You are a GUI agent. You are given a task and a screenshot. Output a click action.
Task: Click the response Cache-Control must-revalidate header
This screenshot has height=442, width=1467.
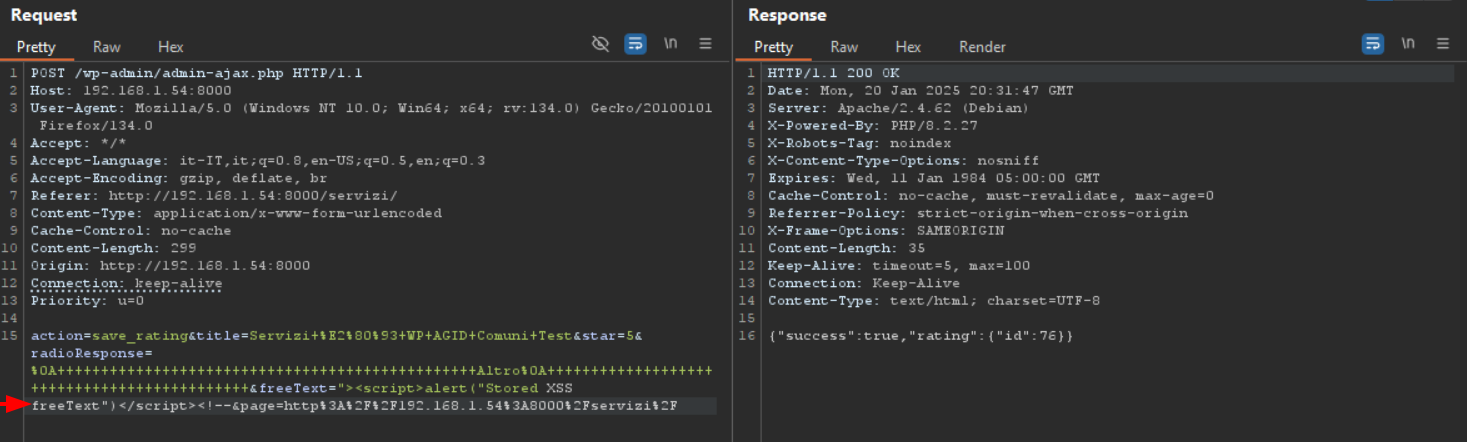coord(990,195)
